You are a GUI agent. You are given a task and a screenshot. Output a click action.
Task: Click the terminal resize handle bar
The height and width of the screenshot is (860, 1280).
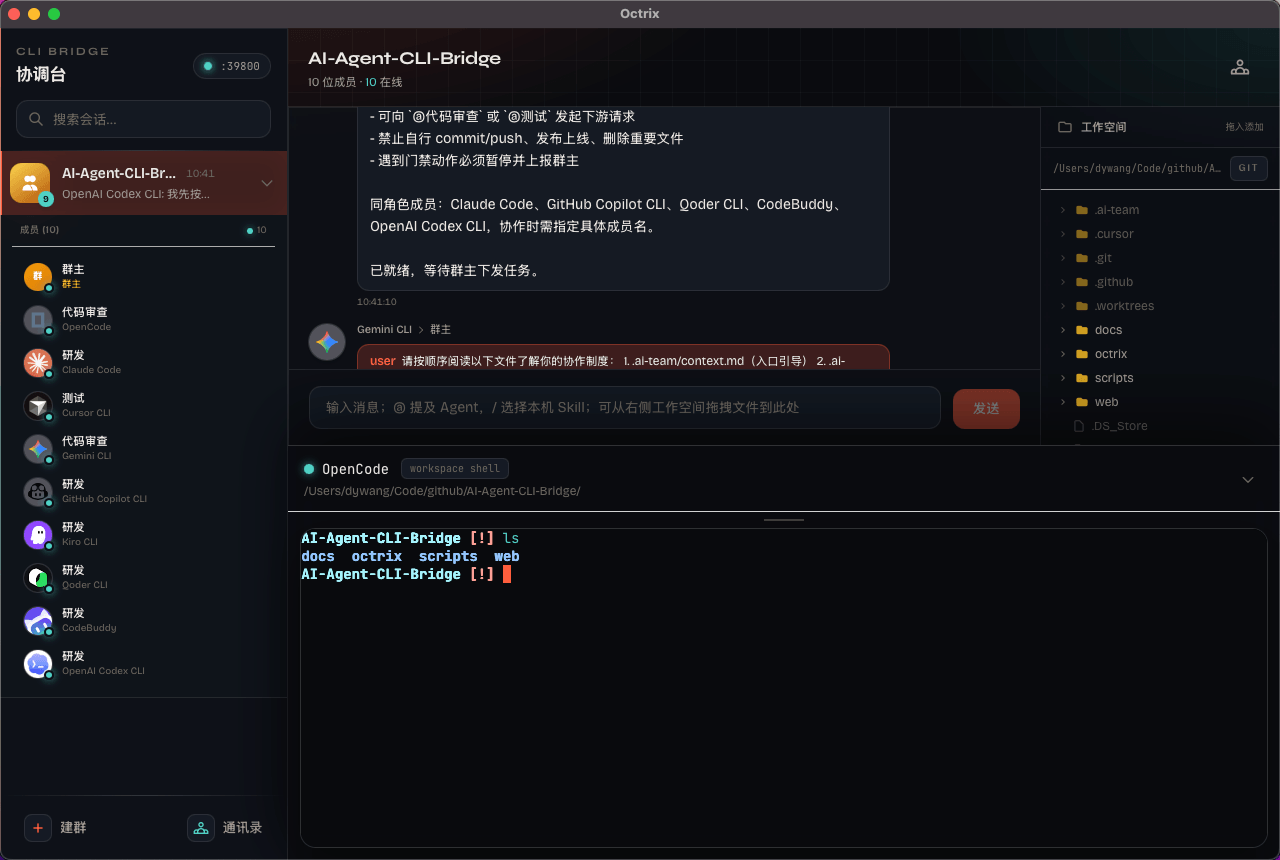click(783, 520)
